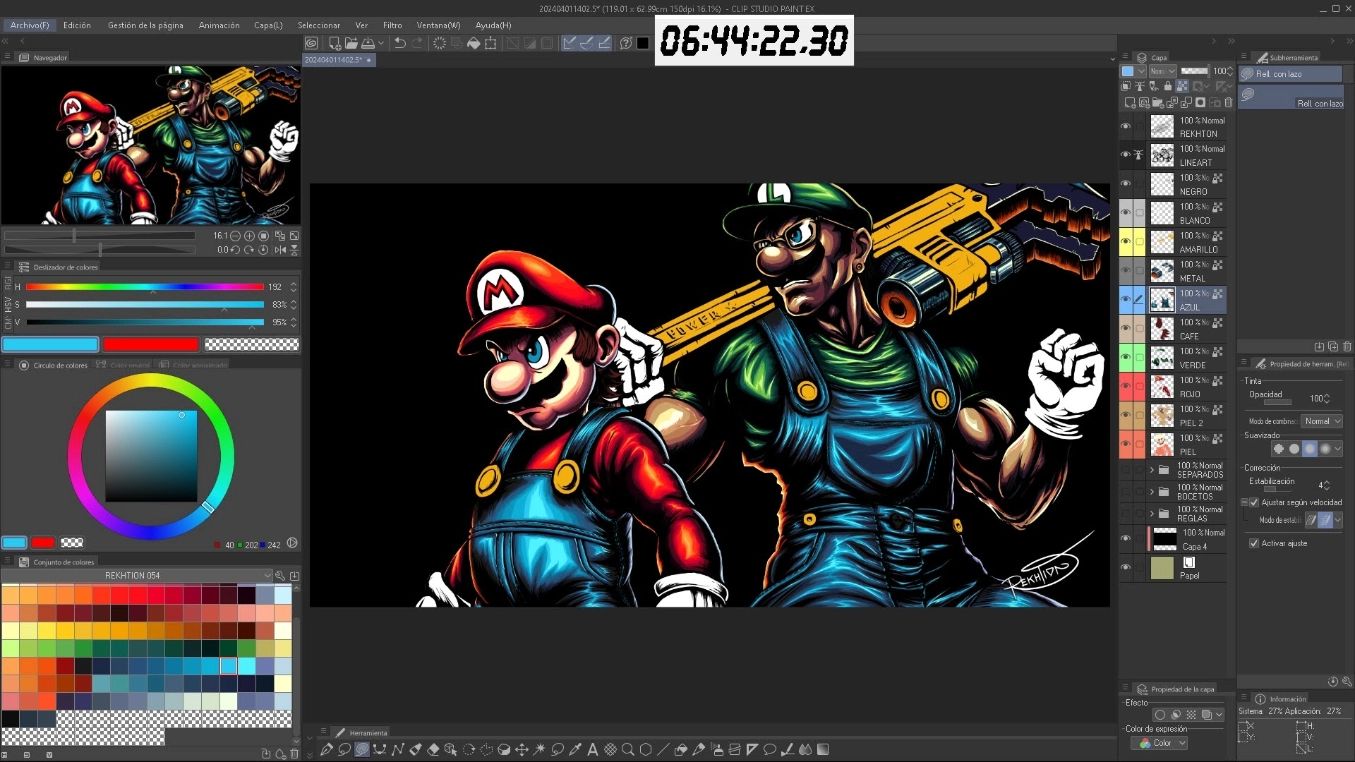The height and width of the screenshot is (762, 1355).
Task: Create a new canvas from command bar
Action: coord(337,43)
